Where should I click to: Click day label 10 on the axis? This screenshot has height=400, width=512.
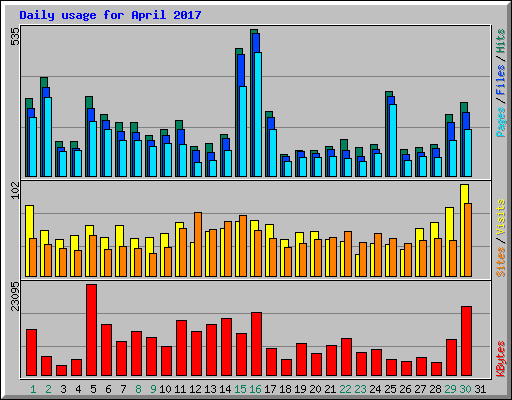[x=165, y=389]
